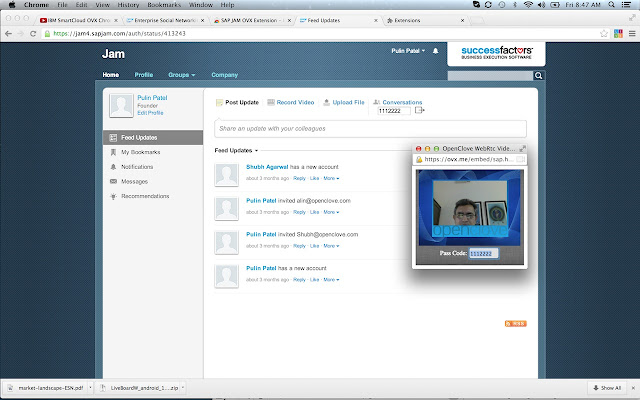
Task: Switch to the Extensions tab
Action: coord(424,20)
